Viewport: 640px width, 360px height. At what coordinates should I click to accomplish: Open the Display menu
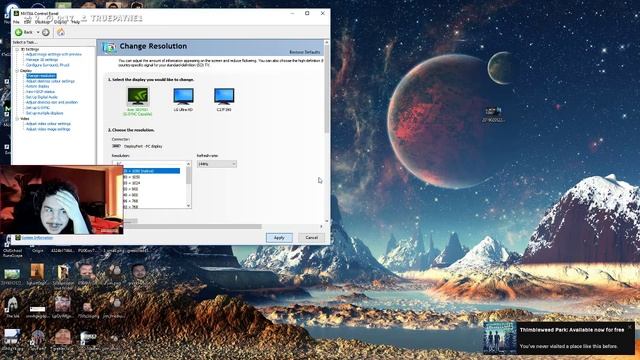pyautogui.click(x=60, y=22)
